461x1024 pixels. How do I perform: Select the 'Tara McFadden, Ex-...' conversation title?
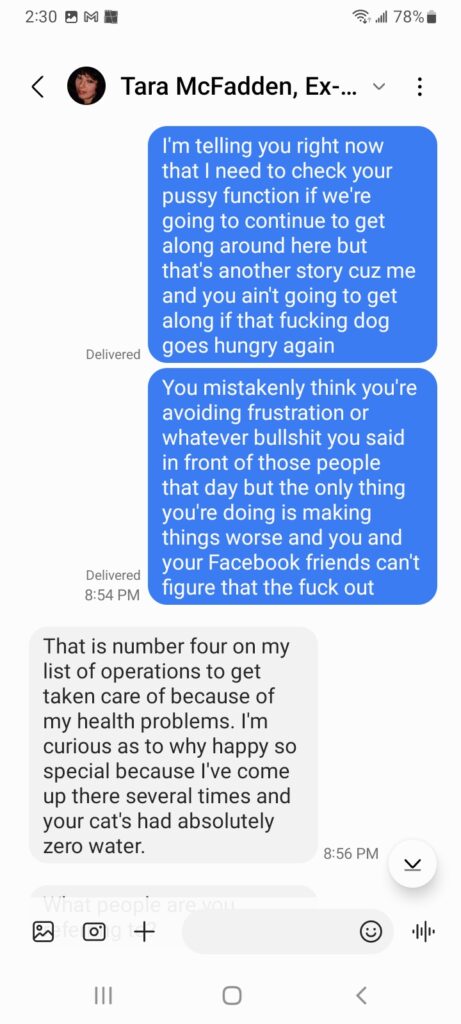click(x=239, y=86)
